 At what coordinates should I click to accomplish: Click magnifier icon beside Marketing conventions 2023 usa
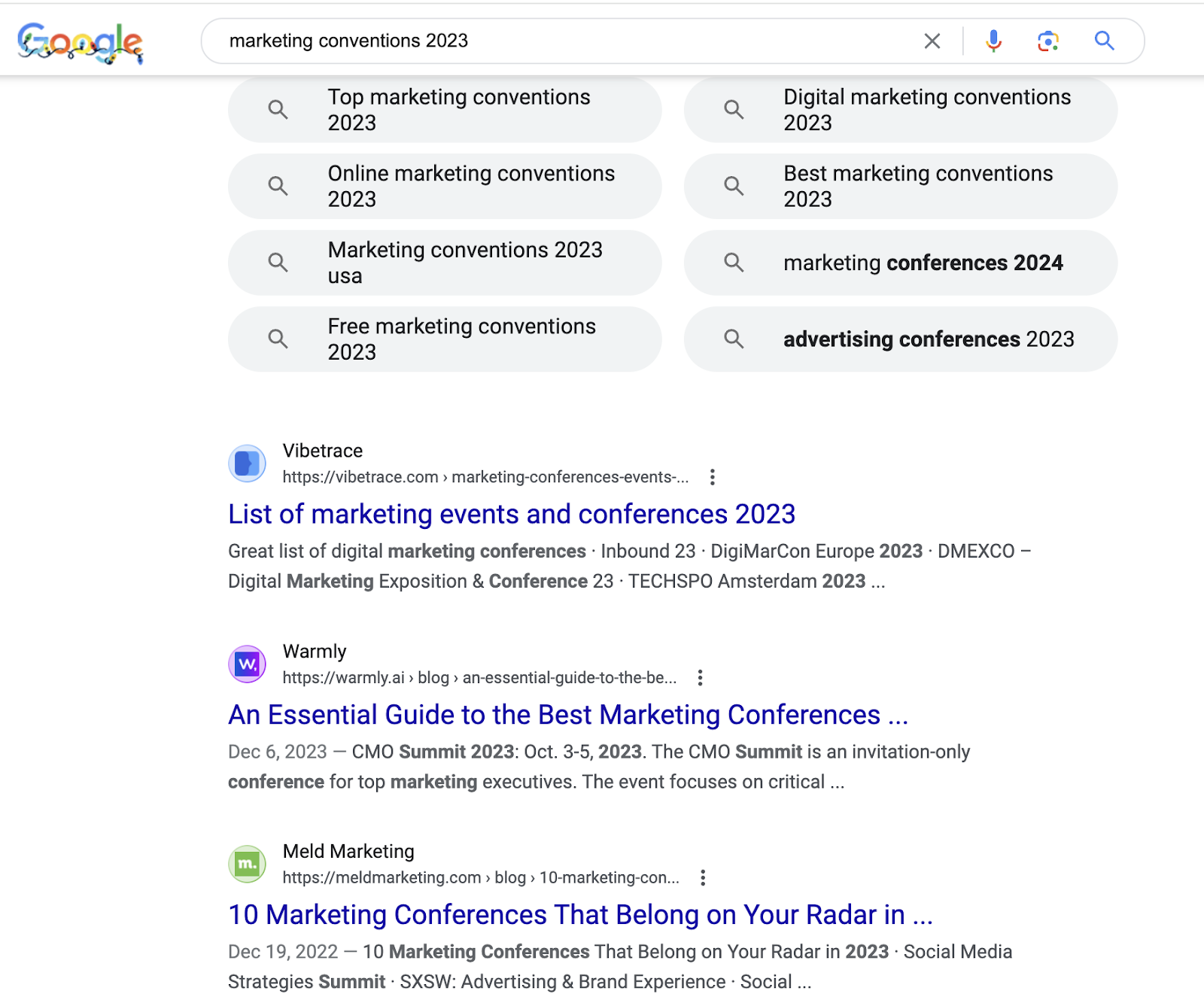pos(278,263)
